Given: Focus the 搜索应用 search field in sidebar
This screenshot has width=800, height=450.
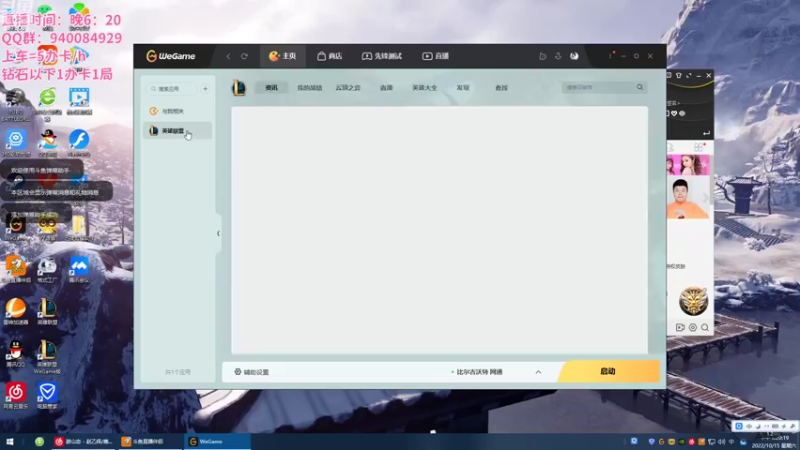Looking at the screenshot, I should click(x=172, y=89).
